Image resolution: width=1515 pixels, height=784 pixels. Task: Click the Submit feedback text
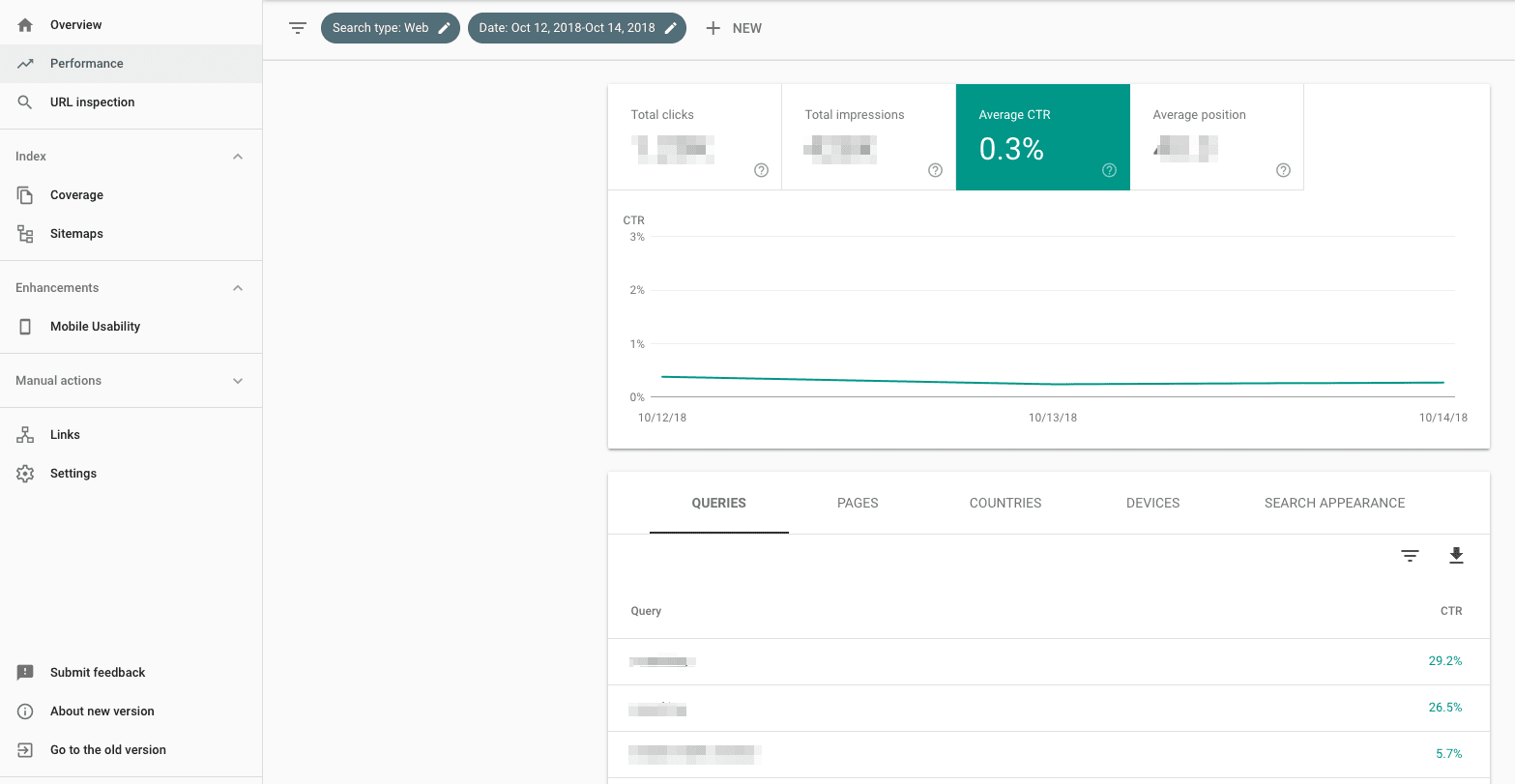[x=98, y=672]
